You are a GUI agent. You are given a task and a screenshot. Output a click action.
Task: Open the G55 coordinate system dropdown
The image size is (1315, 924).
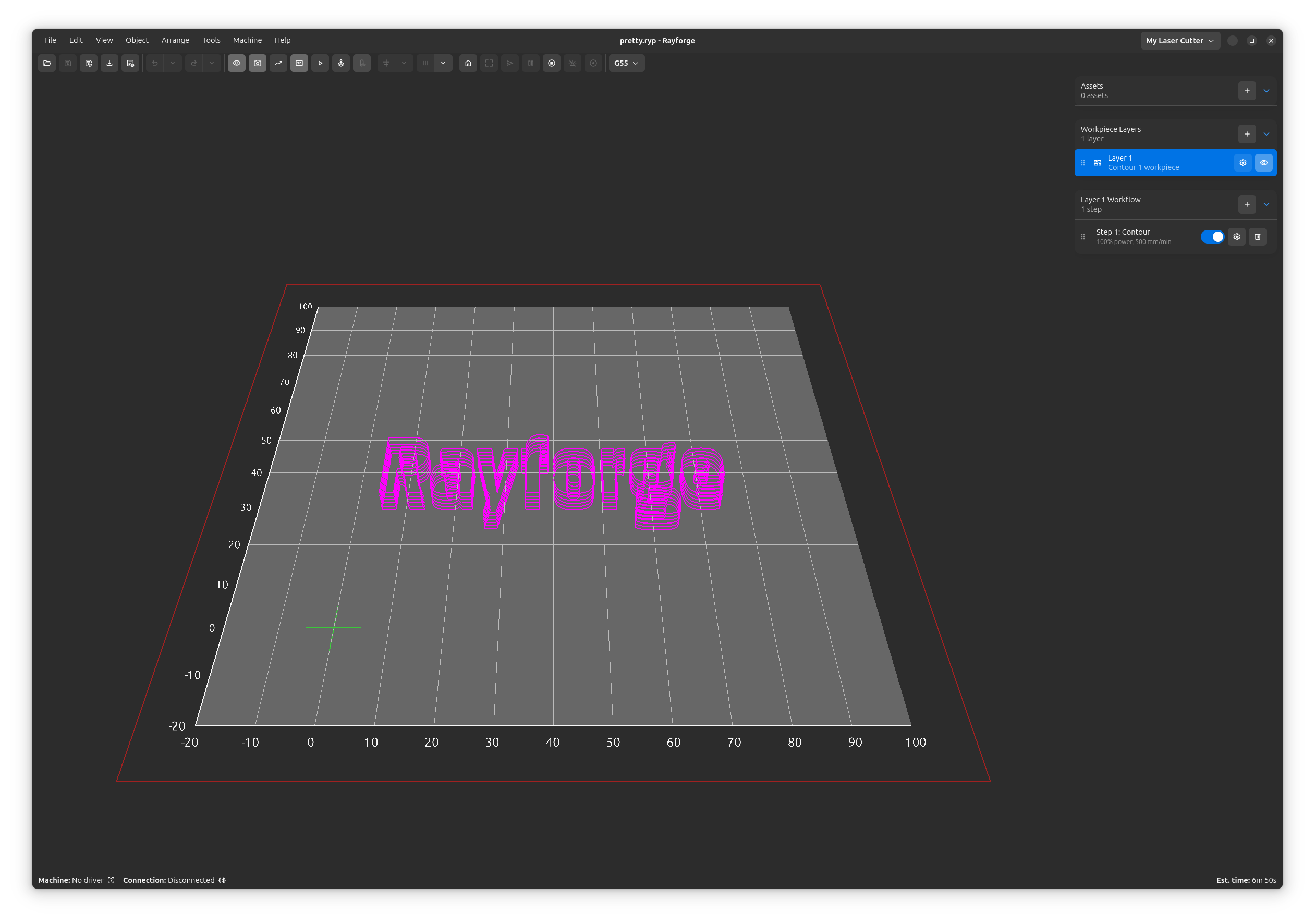tap(625, 63)
